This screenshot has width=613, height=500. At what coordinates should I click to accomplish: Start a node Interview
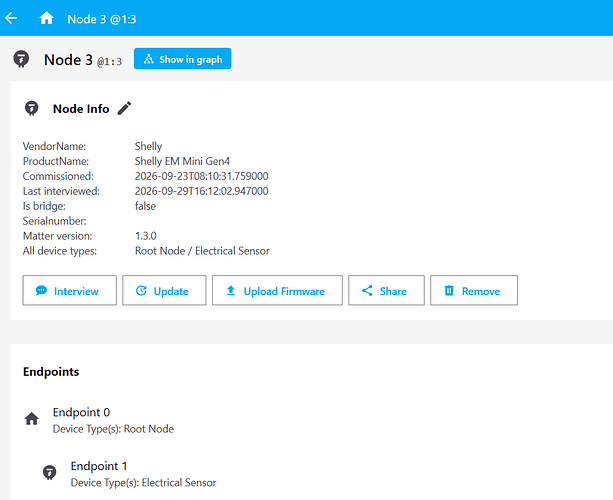(x=70, y=290)
